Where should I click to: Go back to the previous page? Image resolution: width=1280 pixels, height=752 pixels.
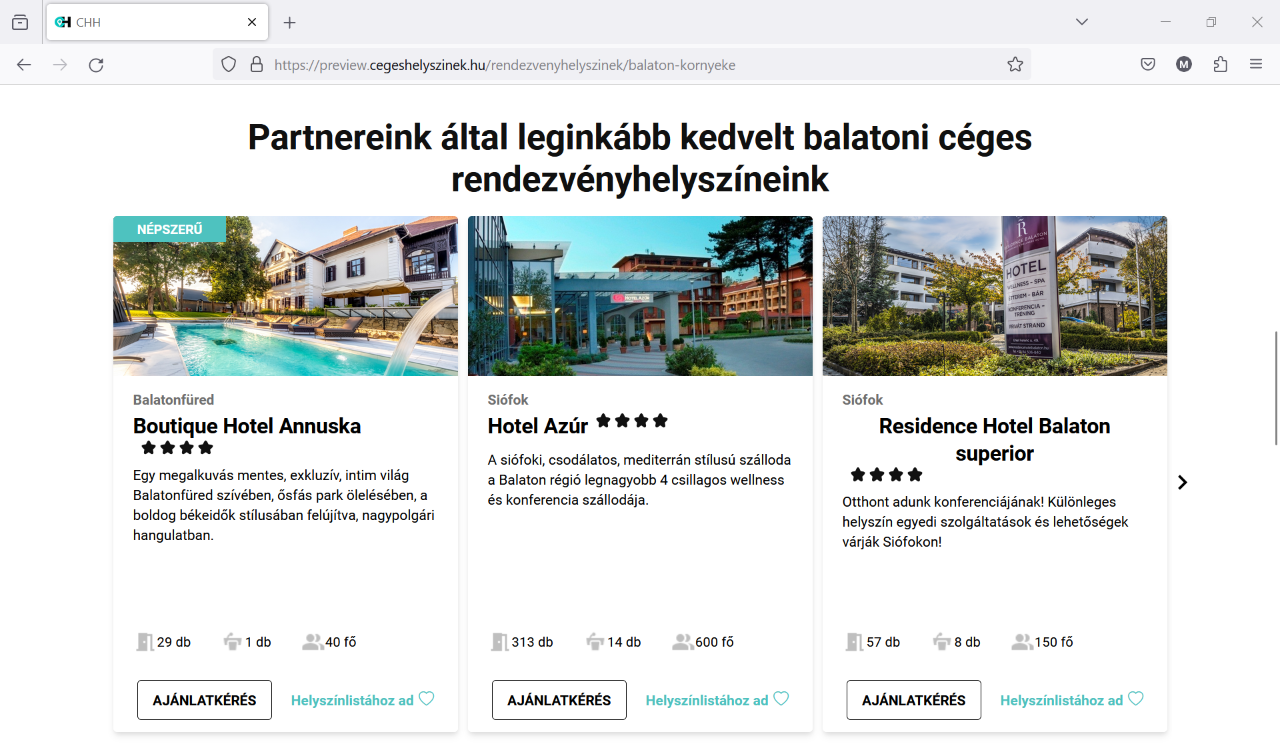pos(24,65)
